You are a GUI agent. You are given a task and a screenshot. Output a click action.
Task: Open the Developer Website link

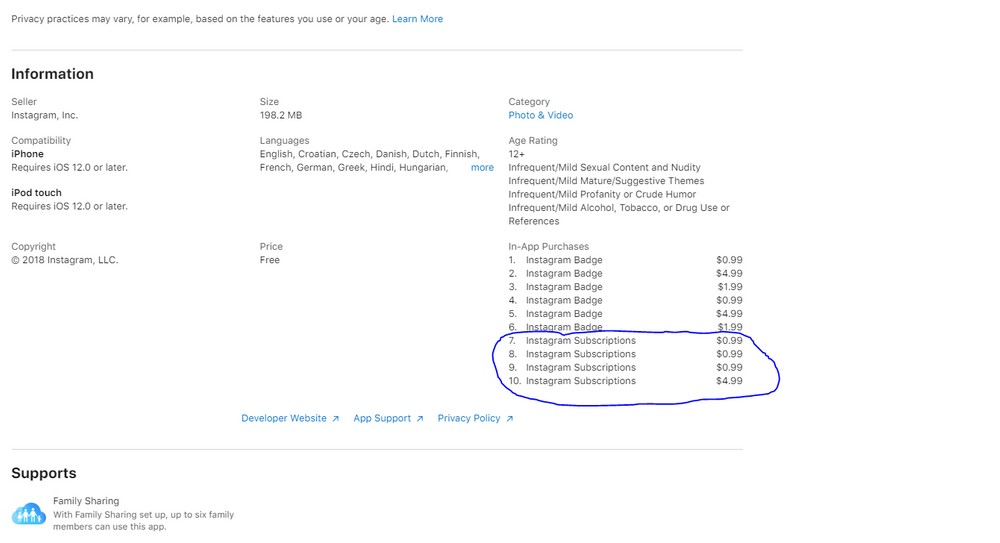[284, 419]
